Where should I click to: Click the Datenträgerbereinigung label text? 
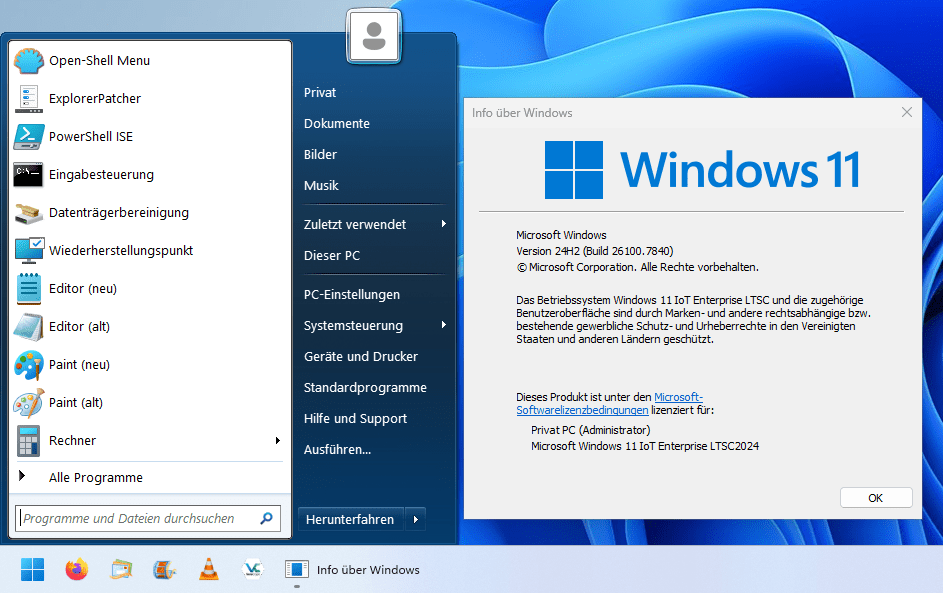(119, 213)
